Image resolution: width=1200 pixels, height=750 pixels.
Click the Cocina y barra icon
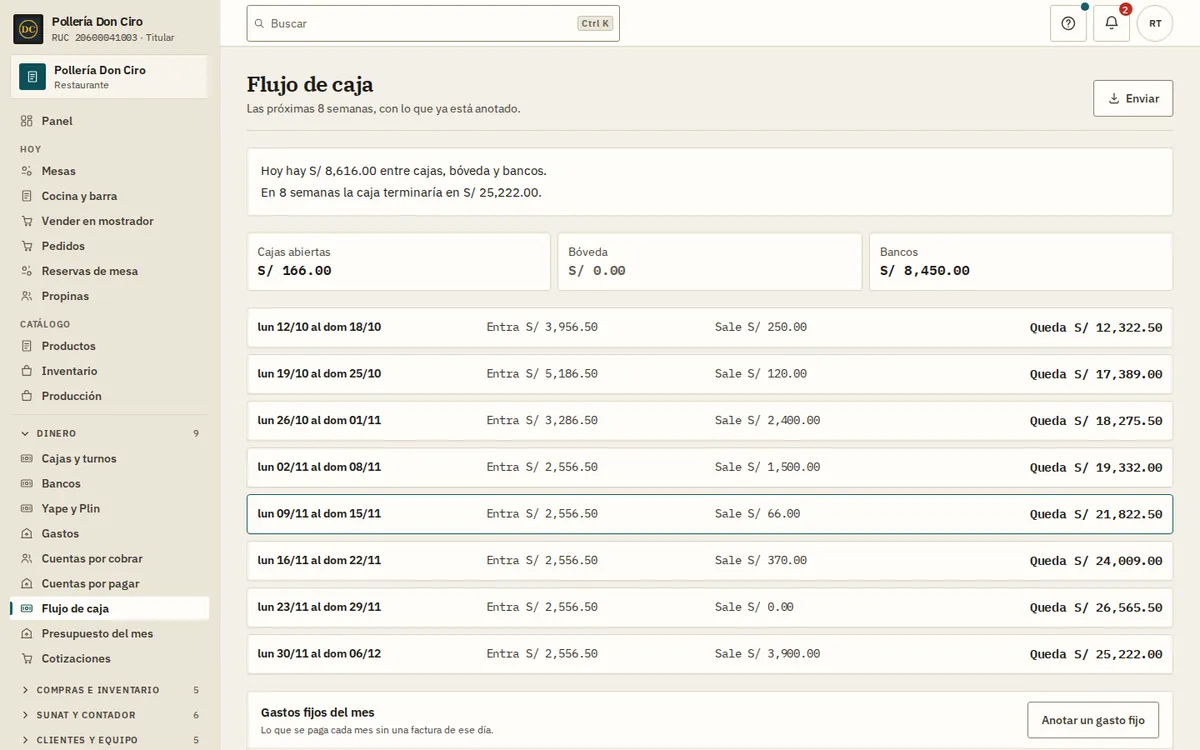pyautogui.click(x=26, y=196)
